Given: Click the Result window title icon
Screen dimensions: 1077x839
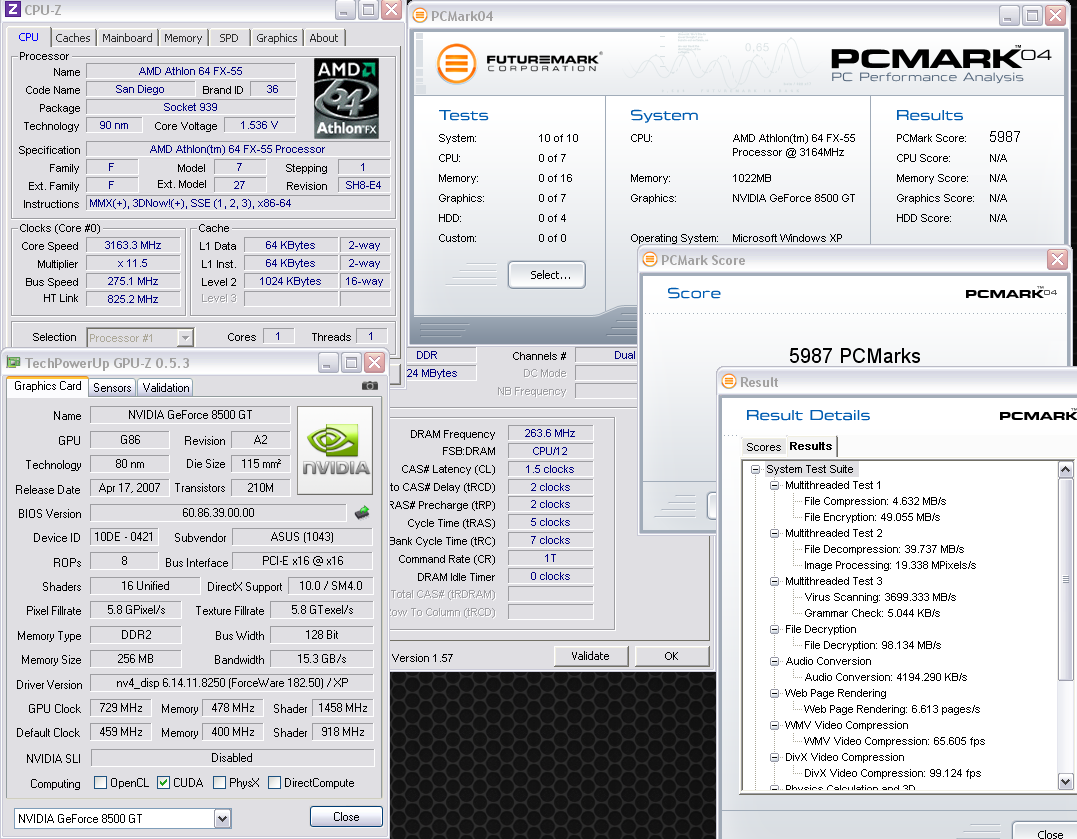Looking at the screenshot, I should tap(729, 381).
